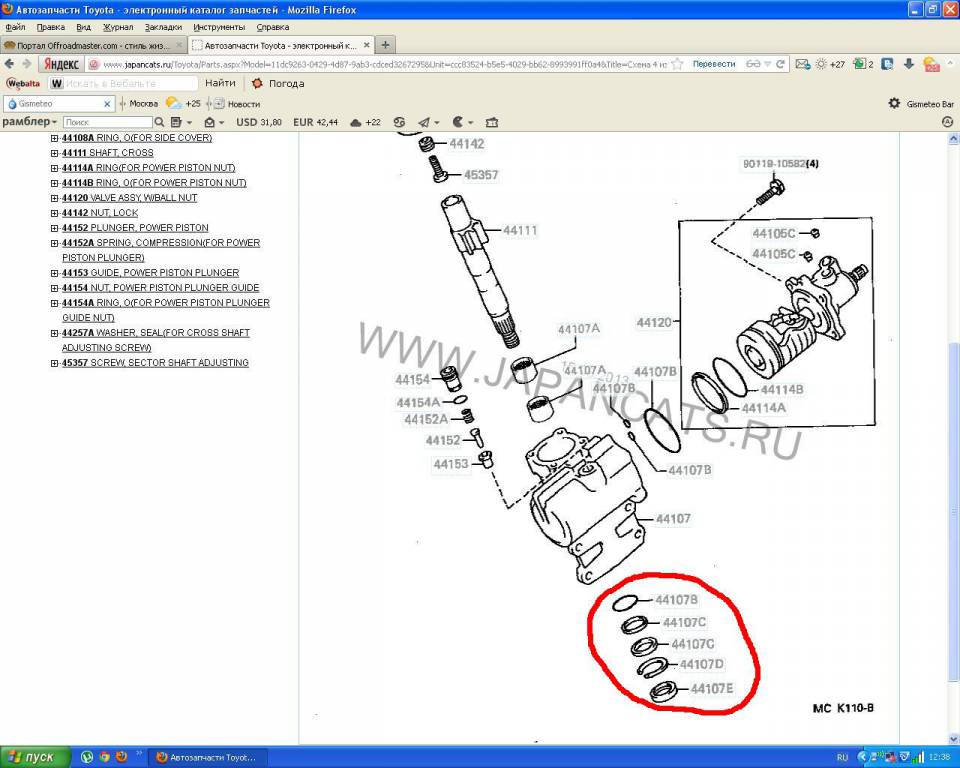Image resolution: width=960 pixels, height=768 pixels.
Task: Click the Yandex mail envelope icon
Action: click(801, 64)
